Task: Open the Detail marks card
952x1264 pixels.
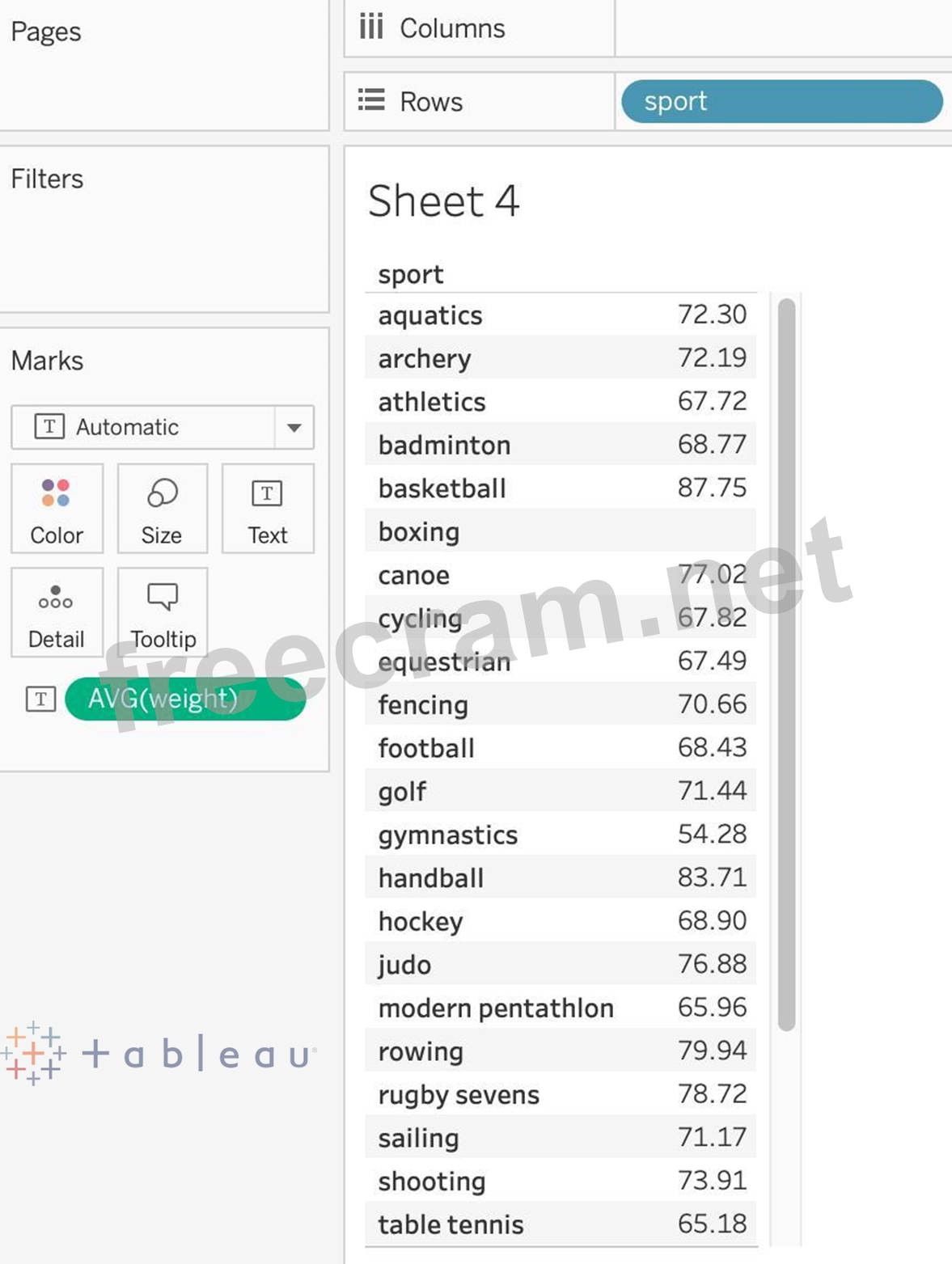Action: (56, 611)
